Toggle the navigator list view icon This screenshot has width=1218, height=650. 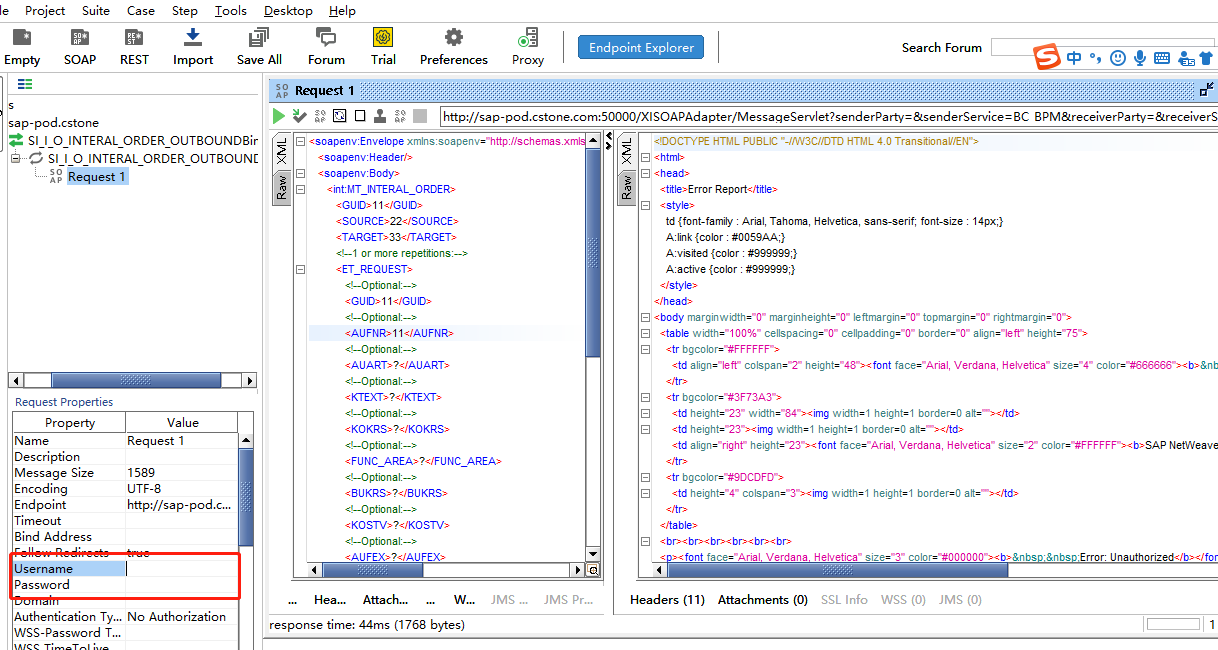click(x=25, y=84)
